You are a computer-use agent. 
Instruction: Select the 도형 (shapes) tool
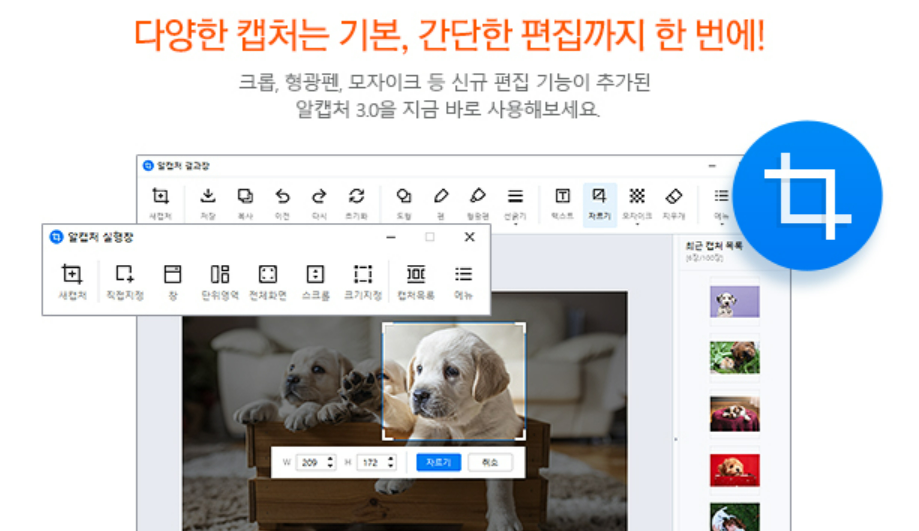pos(404,203)
